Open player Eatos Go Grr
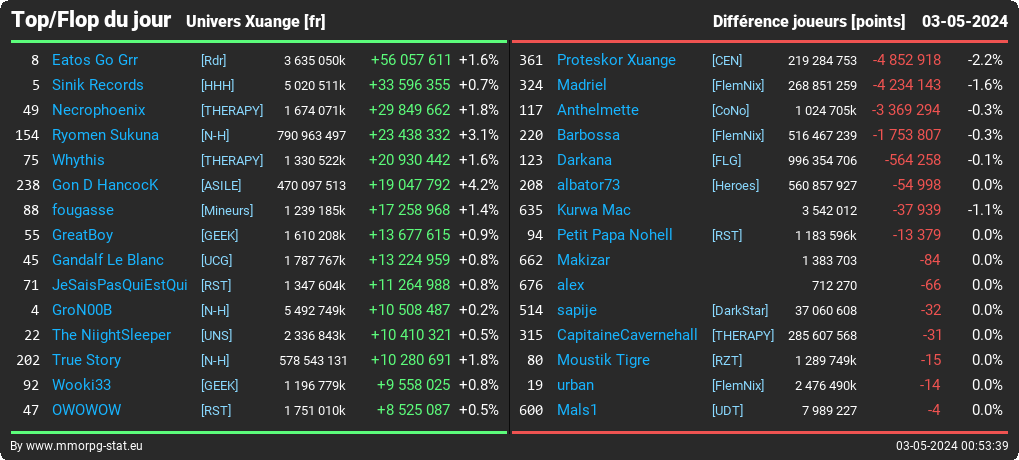This screenshot has width=1019, height=460. click(95, 60)
